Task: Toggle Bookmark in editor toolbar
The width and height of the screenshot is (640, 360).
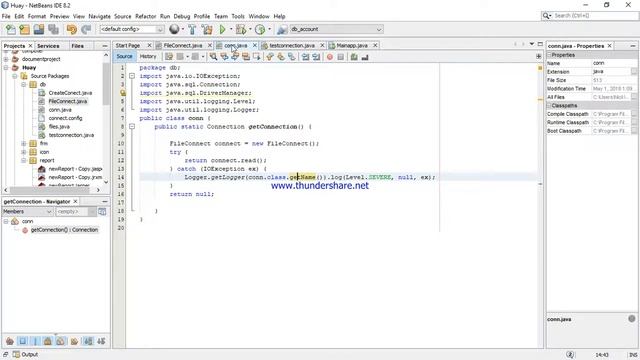Action: [x=292, y=57]
